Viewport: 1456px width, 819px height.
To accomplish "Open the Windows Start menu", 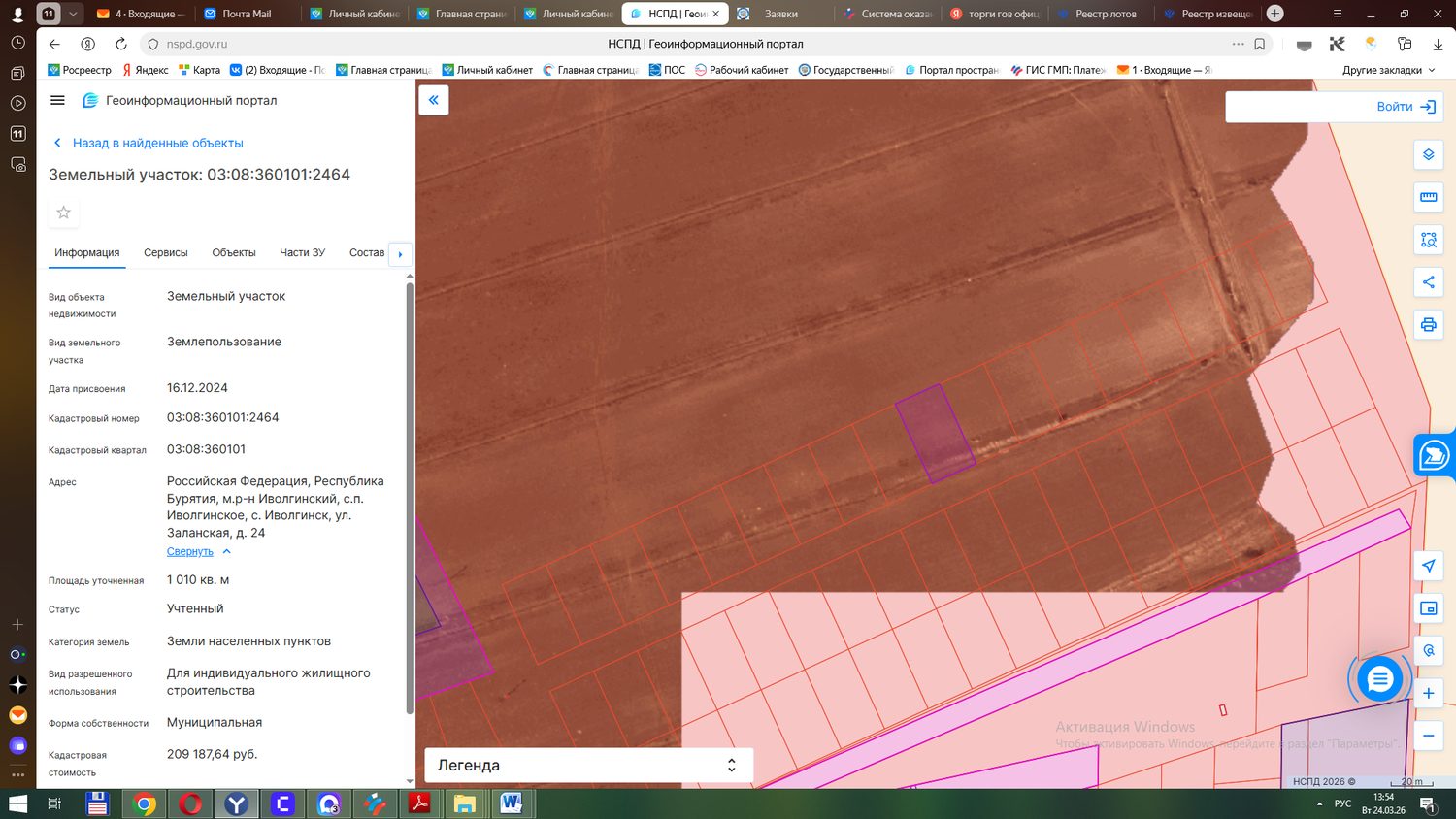I will coord(17,803).
